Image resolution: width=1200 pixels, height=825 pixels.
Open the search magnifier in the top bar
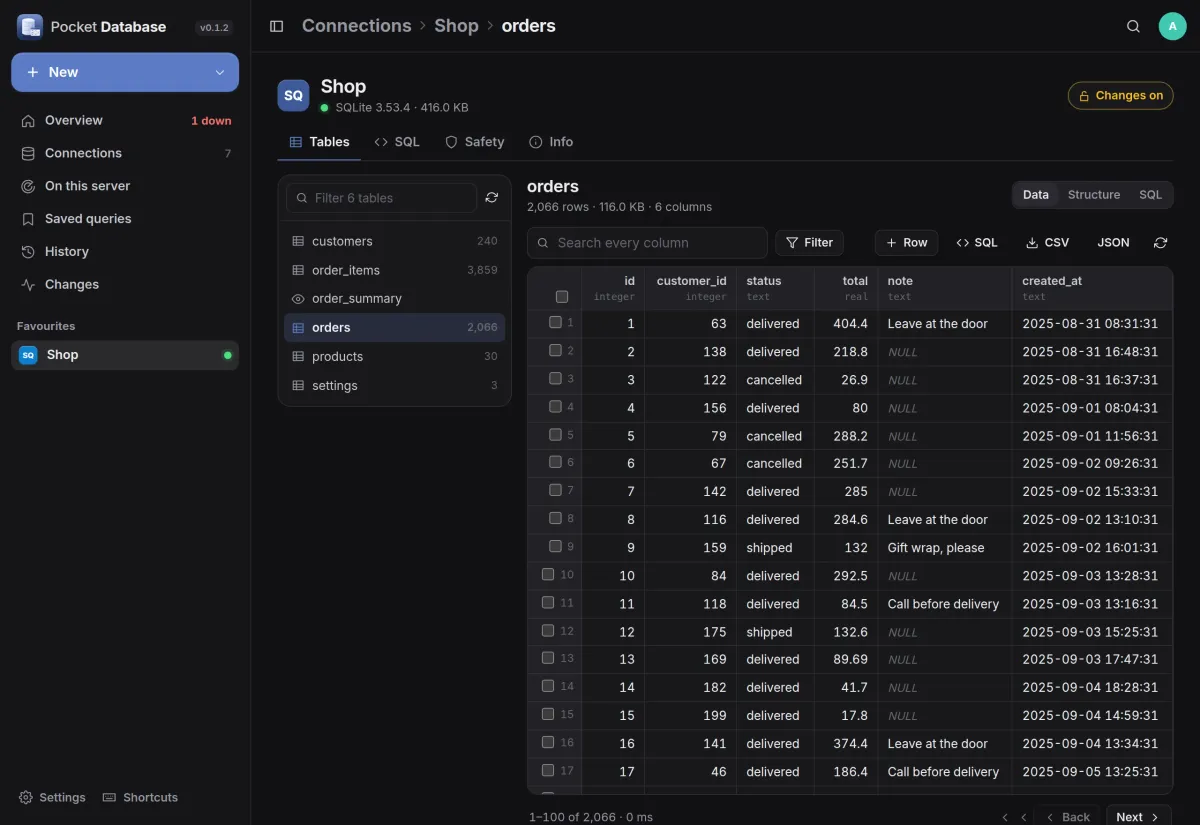(x=1133, y=26)
